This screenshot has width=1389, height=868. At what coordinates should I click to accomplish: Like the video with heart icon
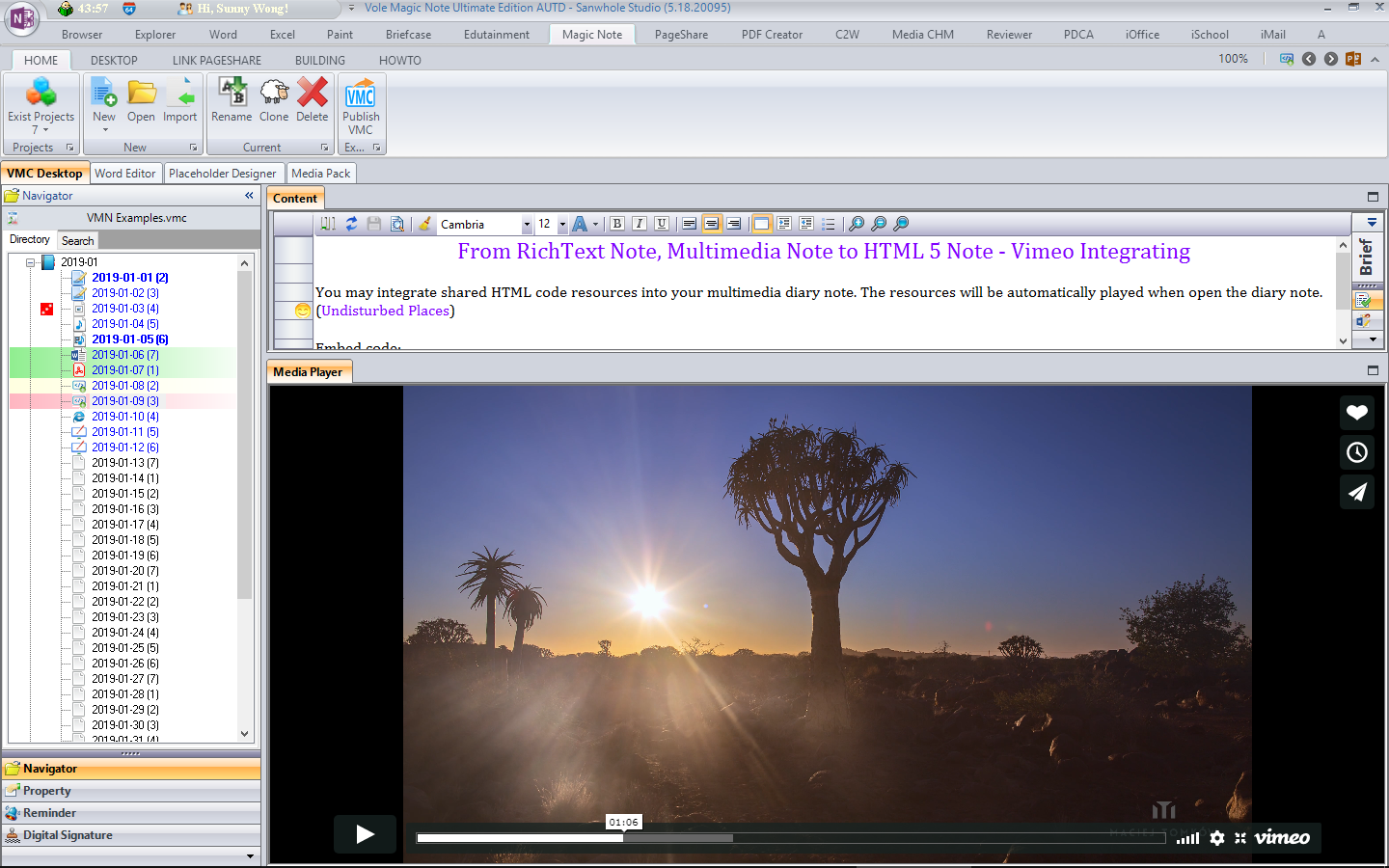(1356, 413)
